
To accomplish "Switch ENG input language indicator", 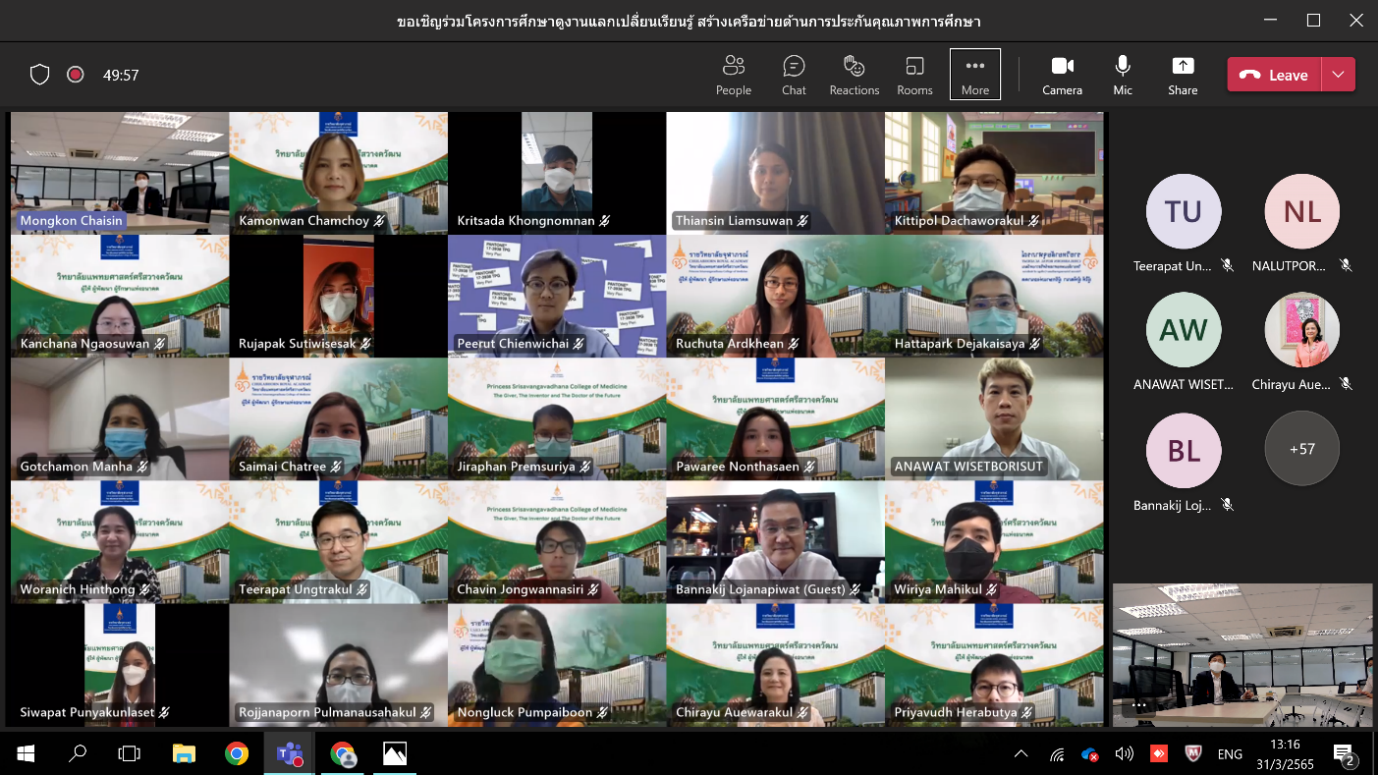I will click(x=1230, y=754).
